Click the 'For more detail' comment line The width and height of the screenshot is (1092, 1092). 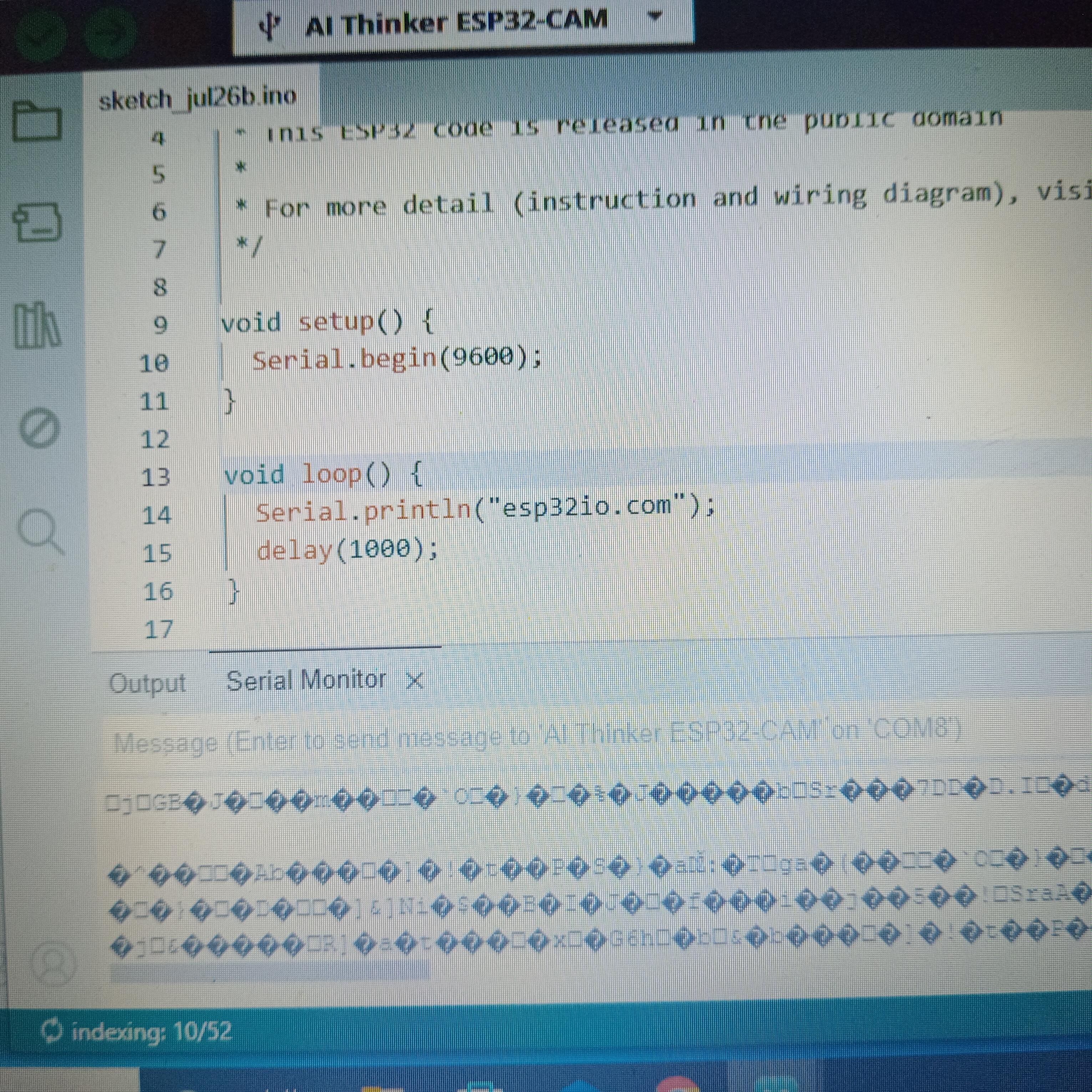click(x=664, y=199)
